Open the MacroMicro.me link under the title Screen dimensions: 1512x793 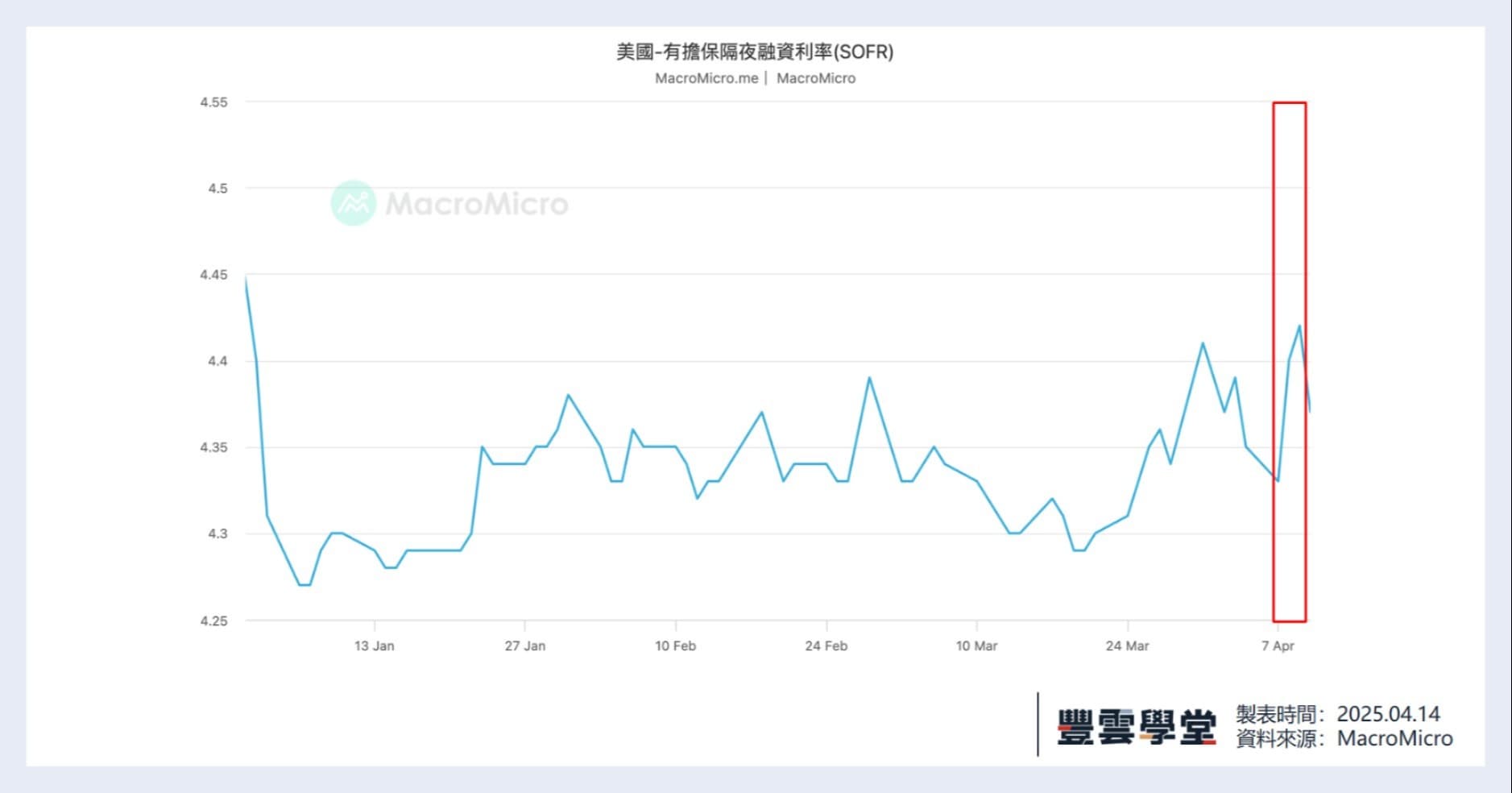click(706, 78)
